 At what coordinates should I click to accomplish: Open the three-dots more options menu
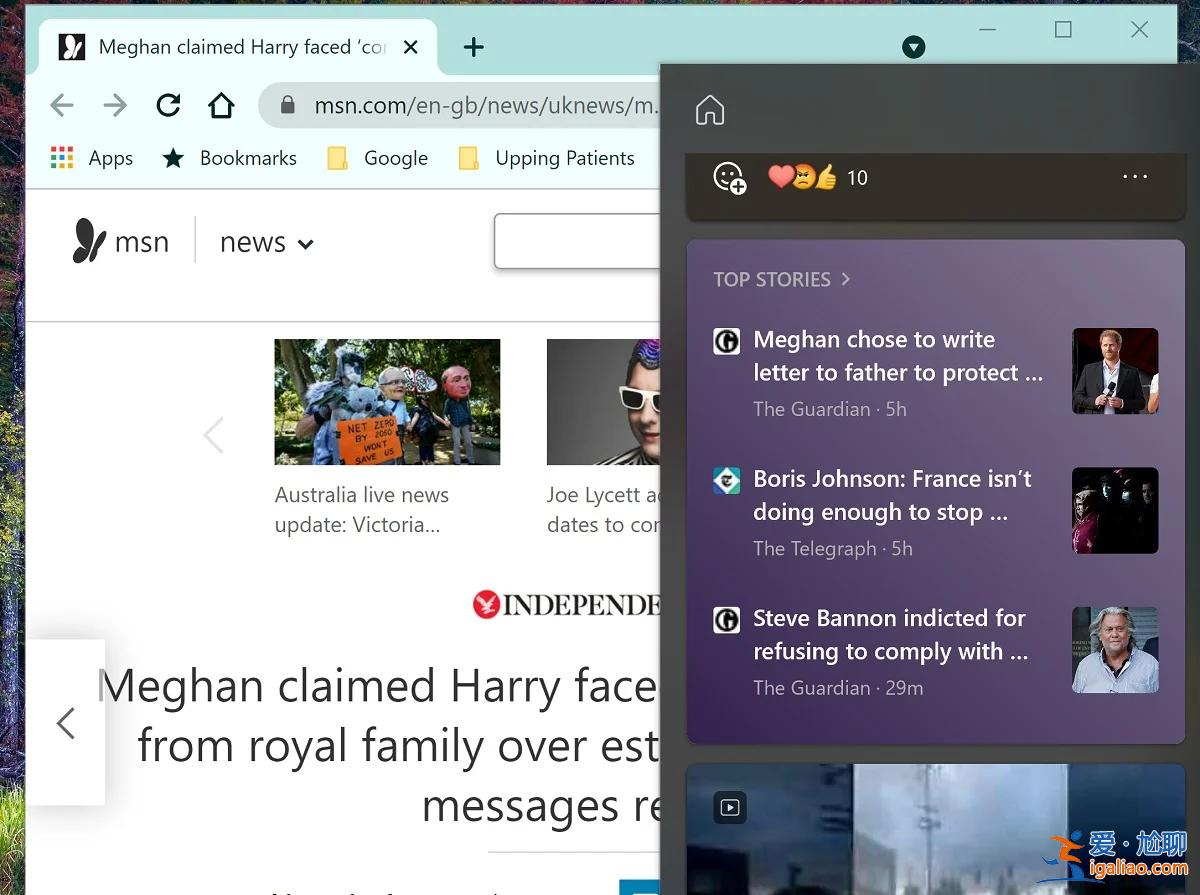tap(1135, 177)
